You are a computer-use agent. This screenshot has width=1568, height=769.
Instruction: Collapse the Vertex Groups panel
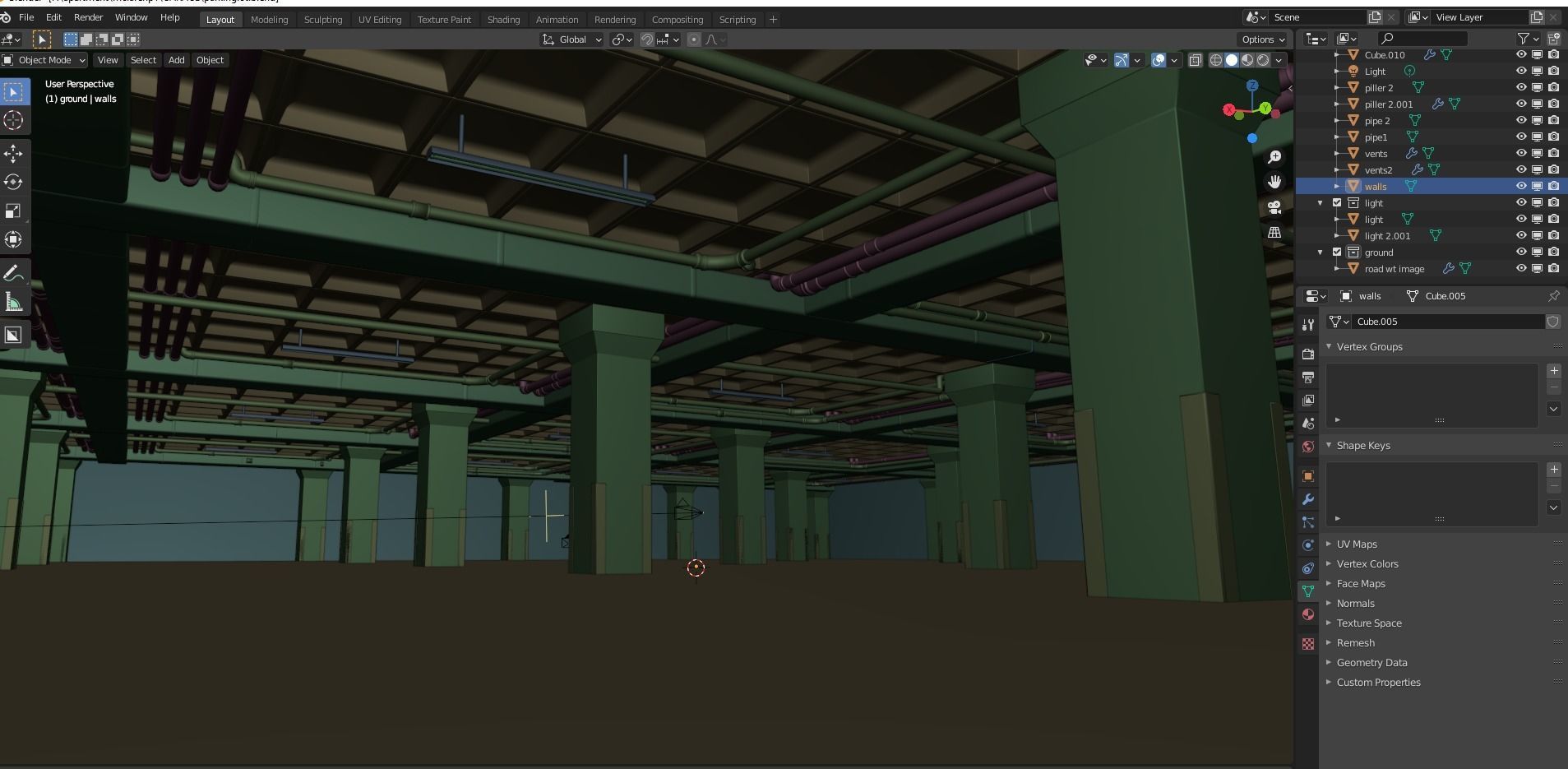(1368, 346)
